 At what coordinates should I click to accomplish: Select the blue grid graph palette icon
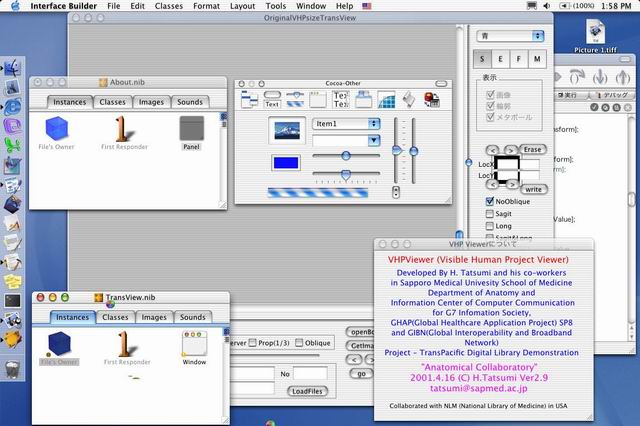point(386,100)
